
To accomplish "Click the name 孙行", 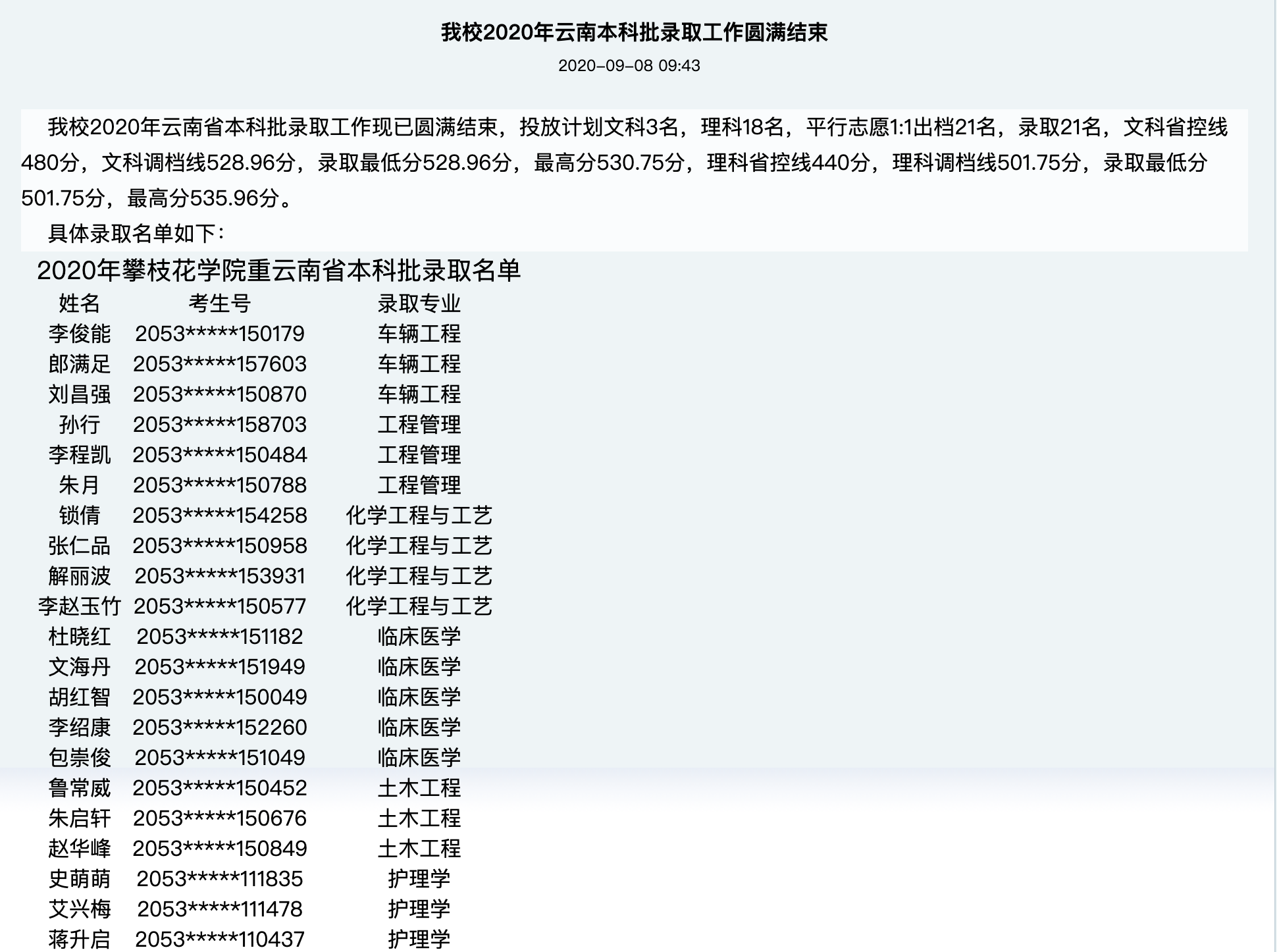I will (x=79, y=425).
